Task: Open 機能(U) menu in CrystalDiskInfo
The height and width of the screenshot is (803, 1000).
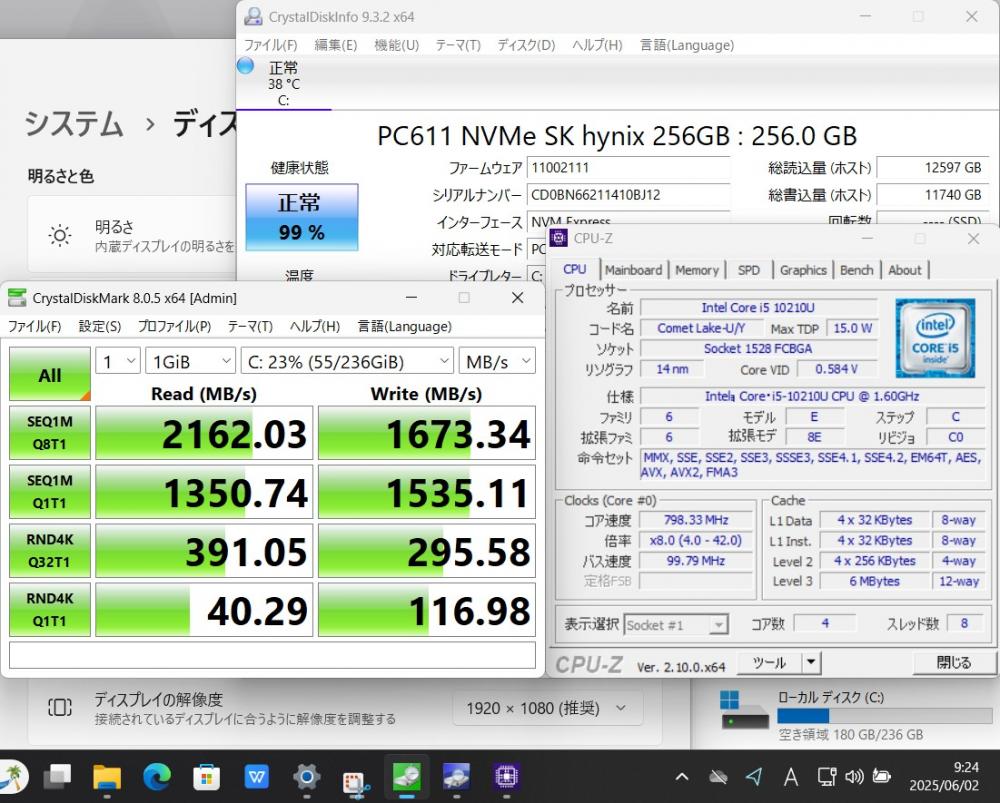Action: 397,45
